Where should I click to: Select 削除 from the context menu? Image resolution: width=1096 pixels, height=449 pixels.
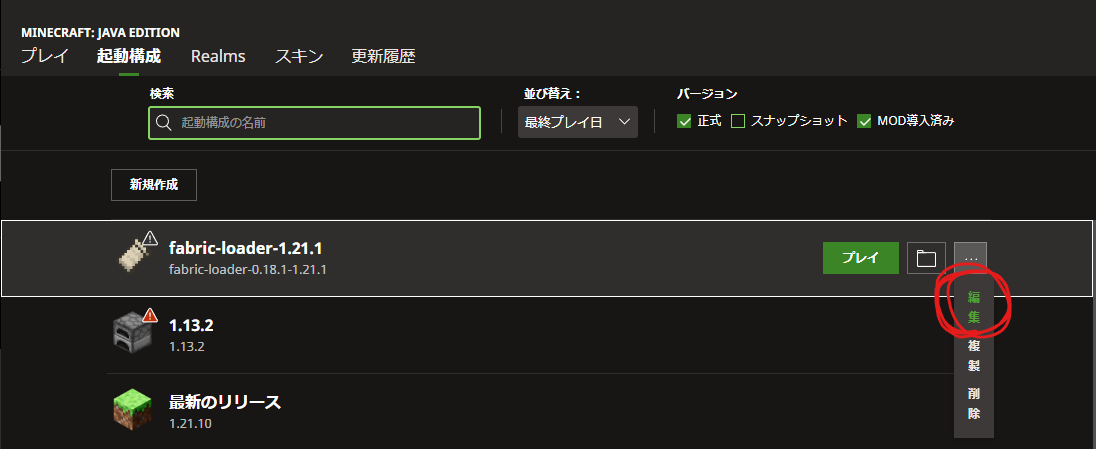click(974, 403)
